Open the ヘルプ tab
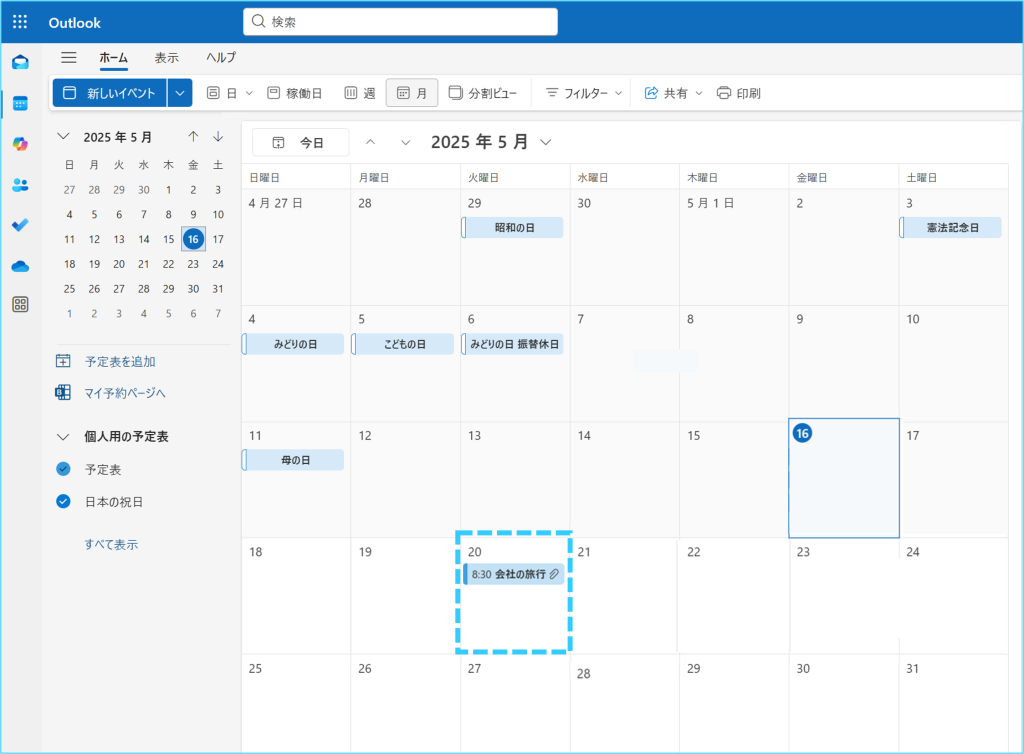This screenshot has width=1024, height=754. pyautogui.click(x=221, y=57)
